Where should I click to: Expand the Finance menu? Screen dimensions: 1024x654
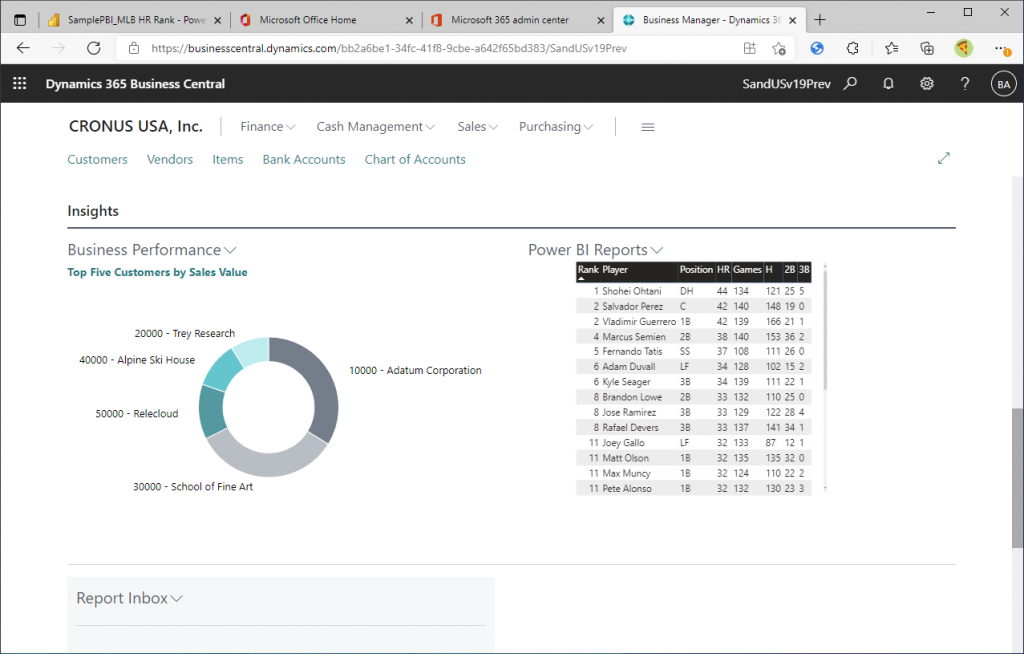coord(268,127)
